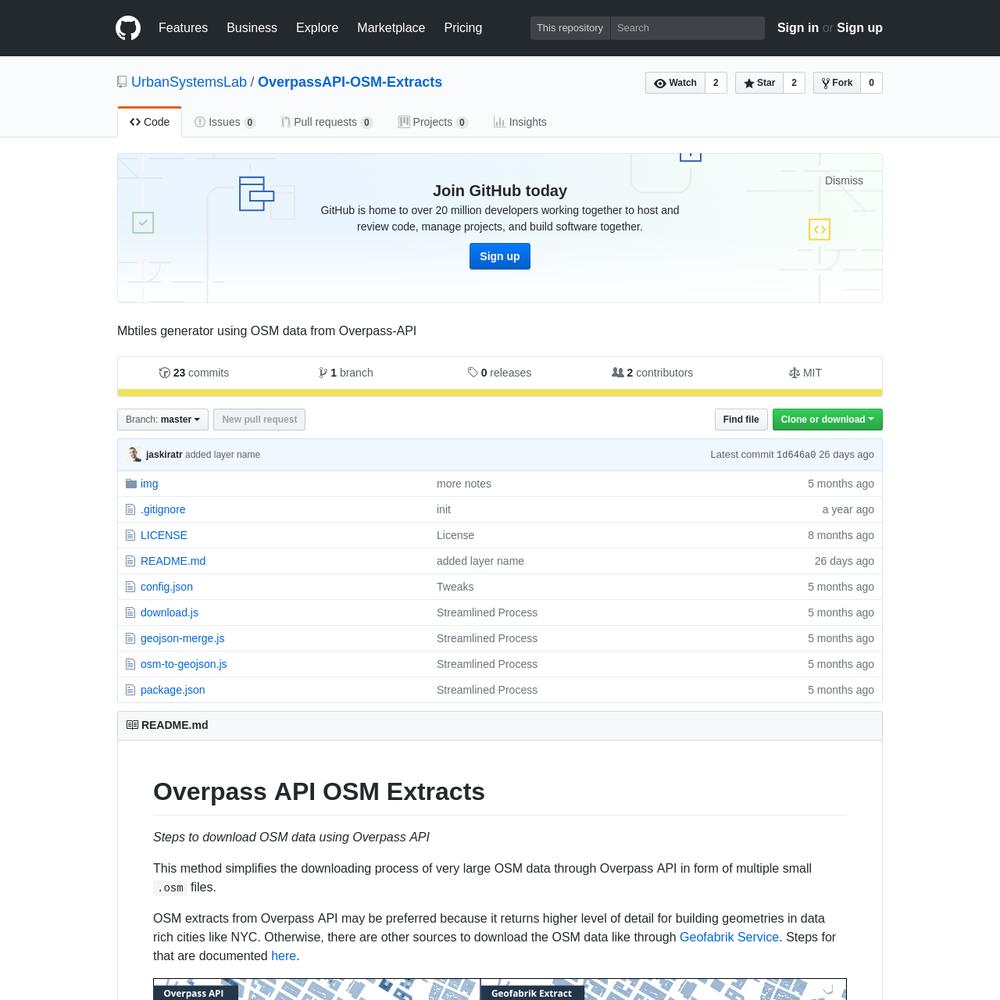The height and width of the screenshot is (1000, 1000).
Task: Dismiss the Join GitHub banner
Action: click(x=844, y=180)
